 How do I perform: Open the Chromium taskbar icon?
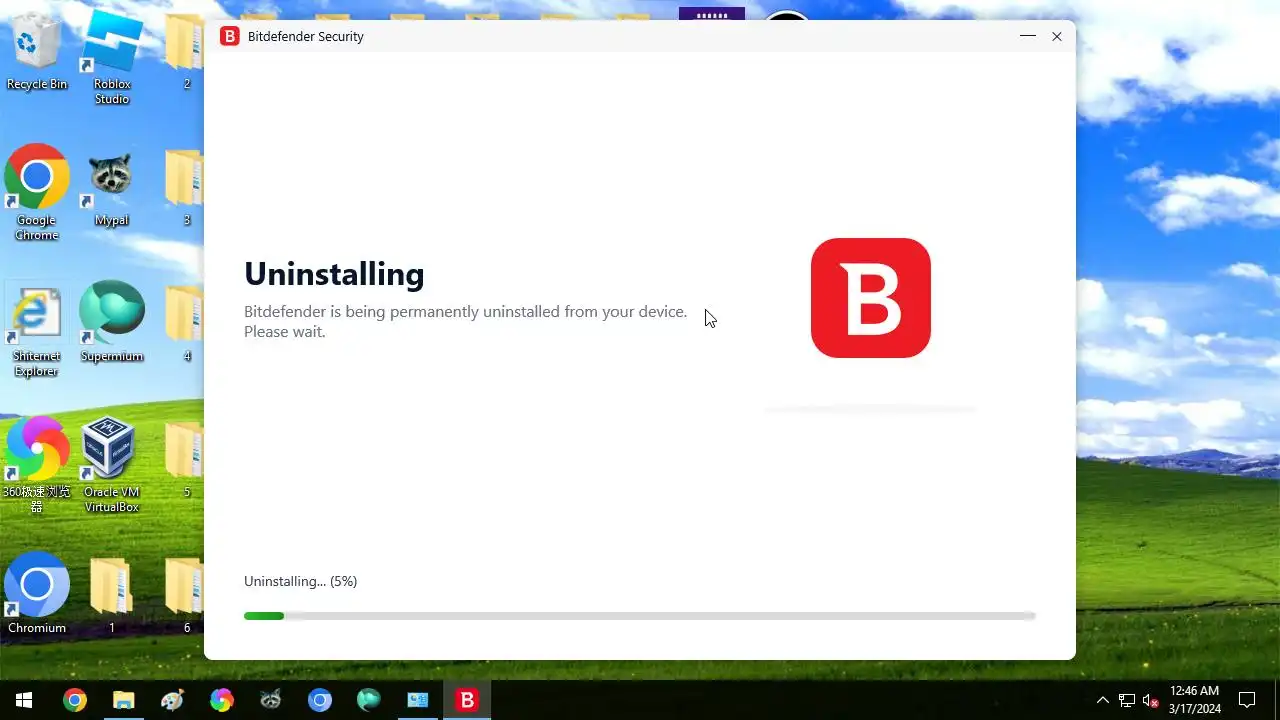[x=319, y=700]
